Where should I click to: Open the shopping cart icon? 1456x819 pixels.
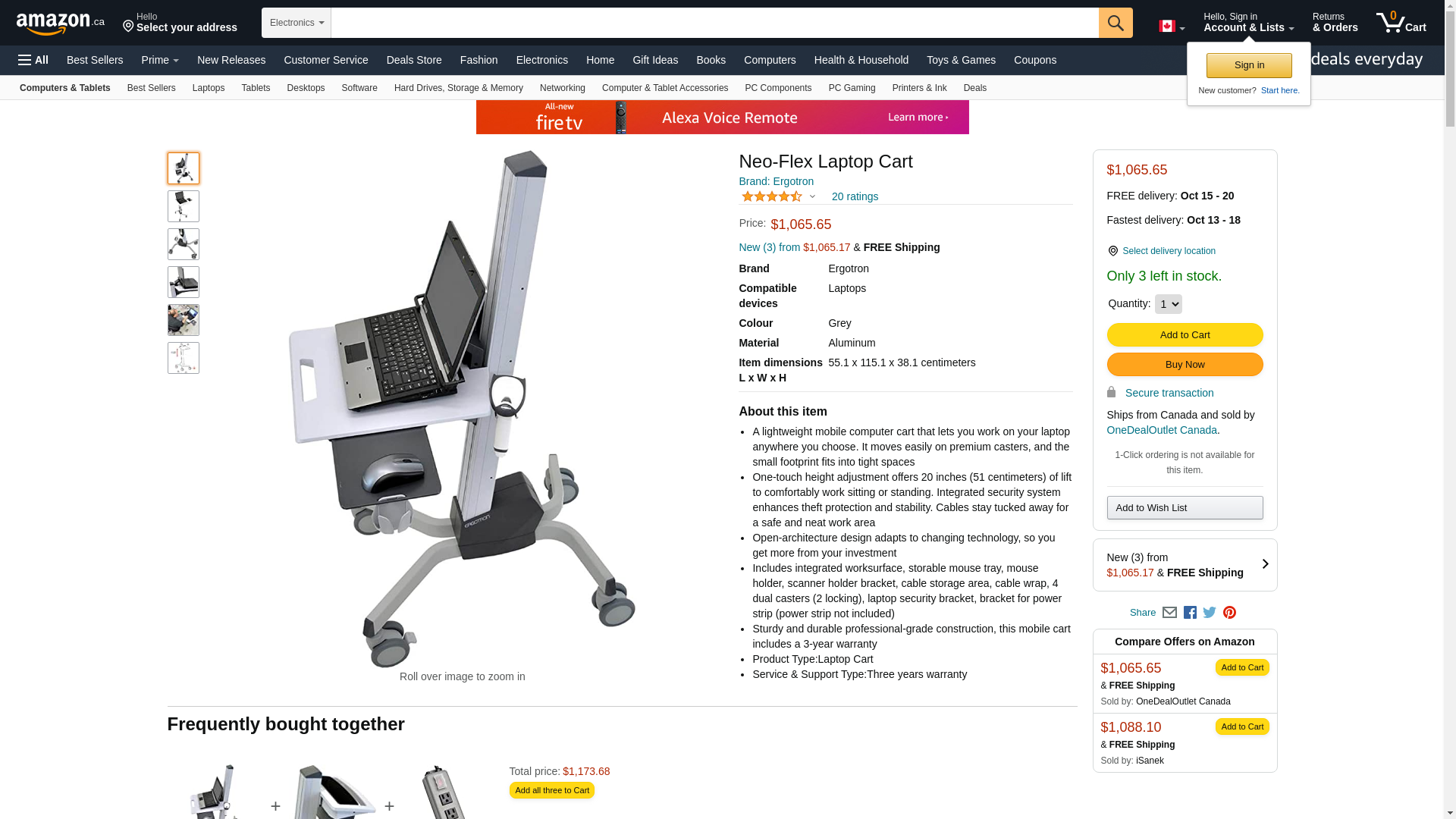(x=1401, y=23)
